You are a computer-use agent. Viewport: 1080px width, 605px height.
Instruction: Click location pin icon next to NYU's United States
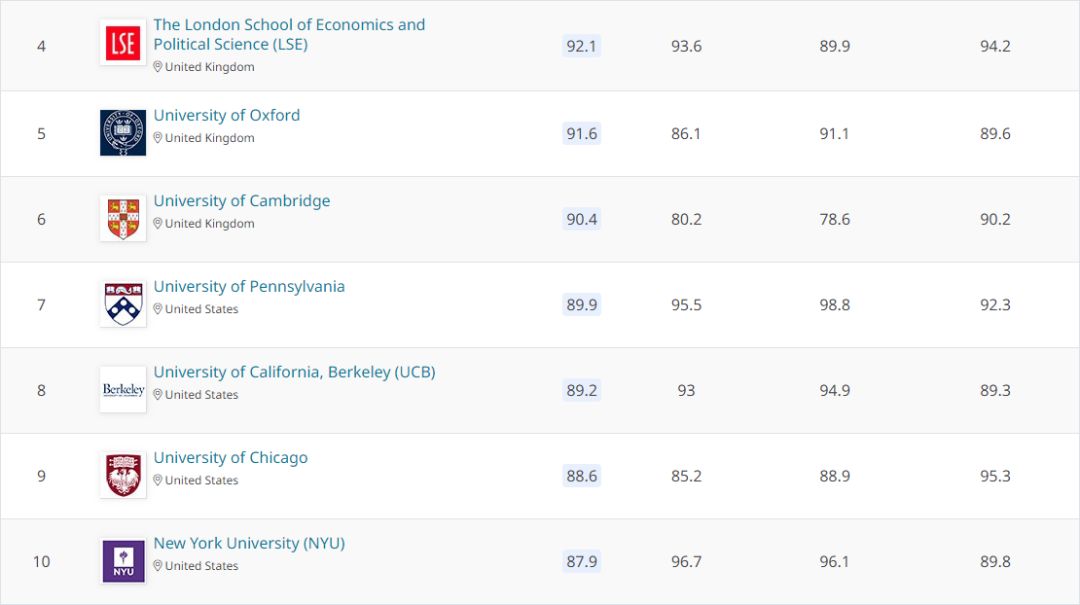(x=158, y=566)
